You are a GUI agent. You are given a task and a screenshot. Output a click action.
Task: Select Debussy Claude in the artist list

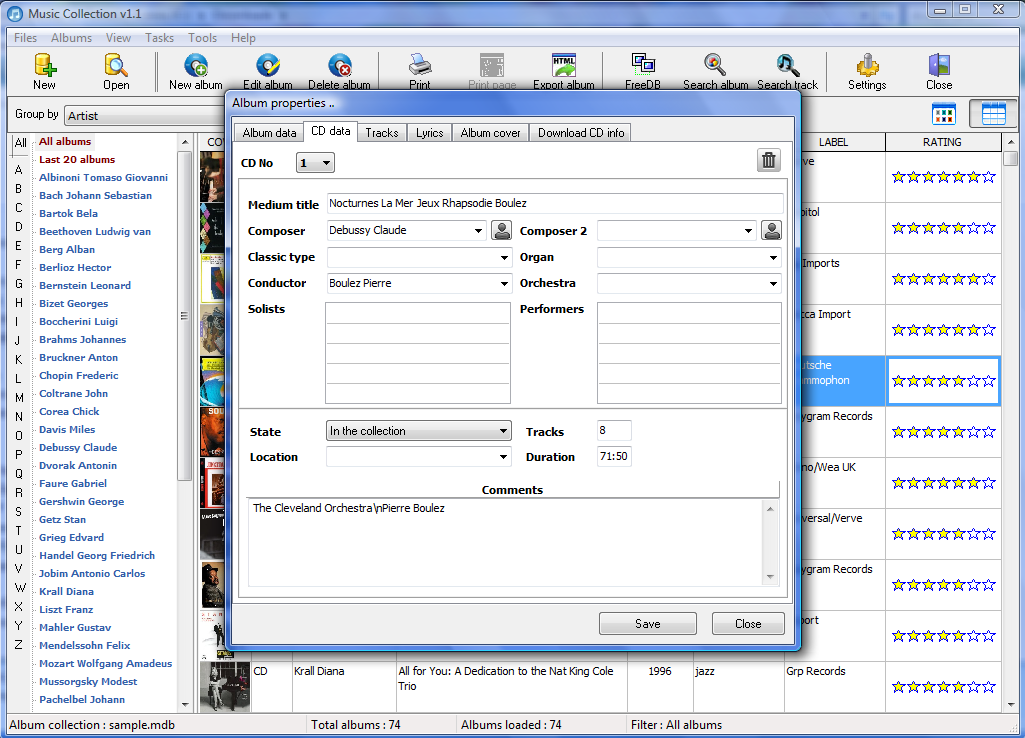tap(78, 448)
